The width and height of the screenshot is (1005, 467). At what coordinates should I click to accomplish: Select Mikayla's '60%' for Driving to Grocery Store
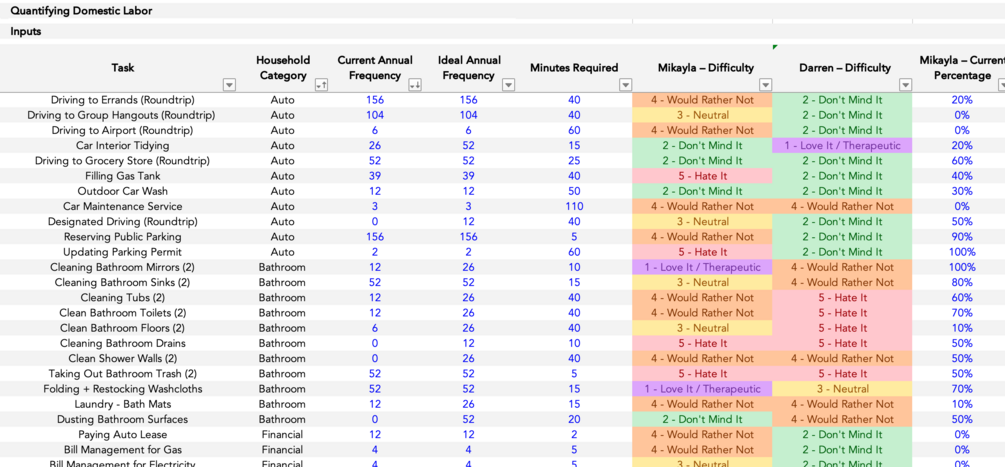coord(961,161)
